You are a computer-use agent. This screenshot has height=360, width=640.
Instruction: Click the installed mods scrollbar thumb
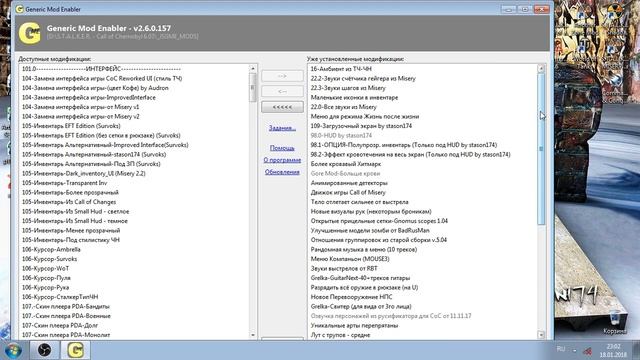pos(541,149)
